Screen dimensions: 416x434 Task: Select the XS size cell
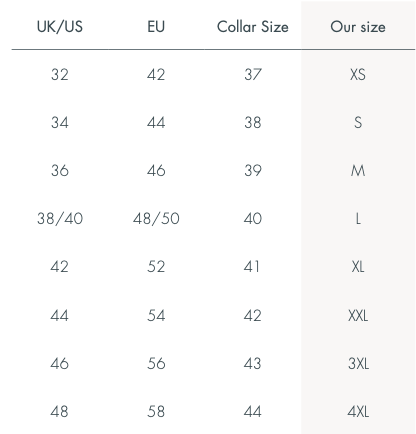(358, 74)
